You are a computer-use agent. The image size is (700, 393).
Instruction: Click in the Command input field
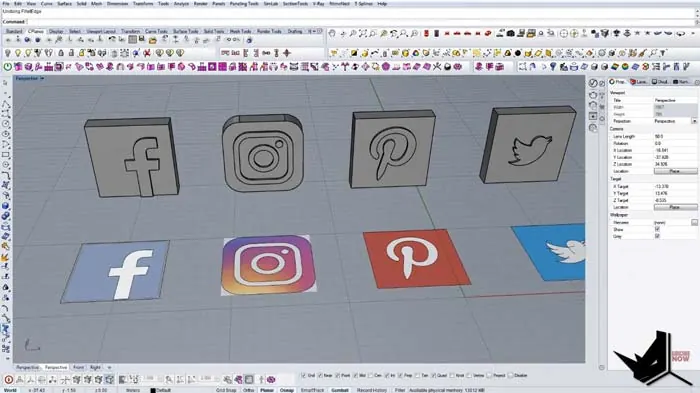[x=361, y=21]
